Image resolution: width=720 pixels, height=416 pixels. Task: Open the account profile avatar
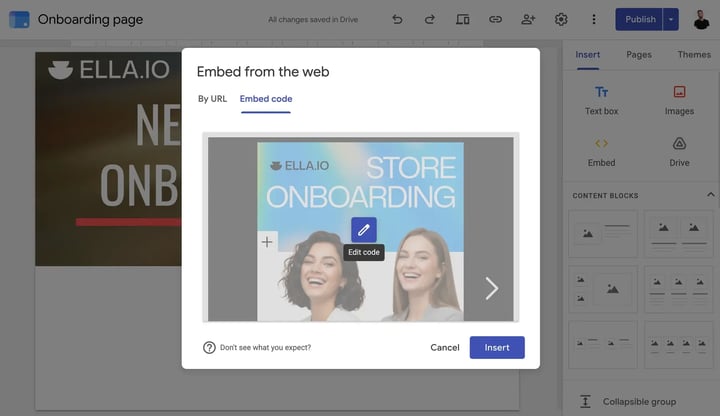[x=701, y=19]
